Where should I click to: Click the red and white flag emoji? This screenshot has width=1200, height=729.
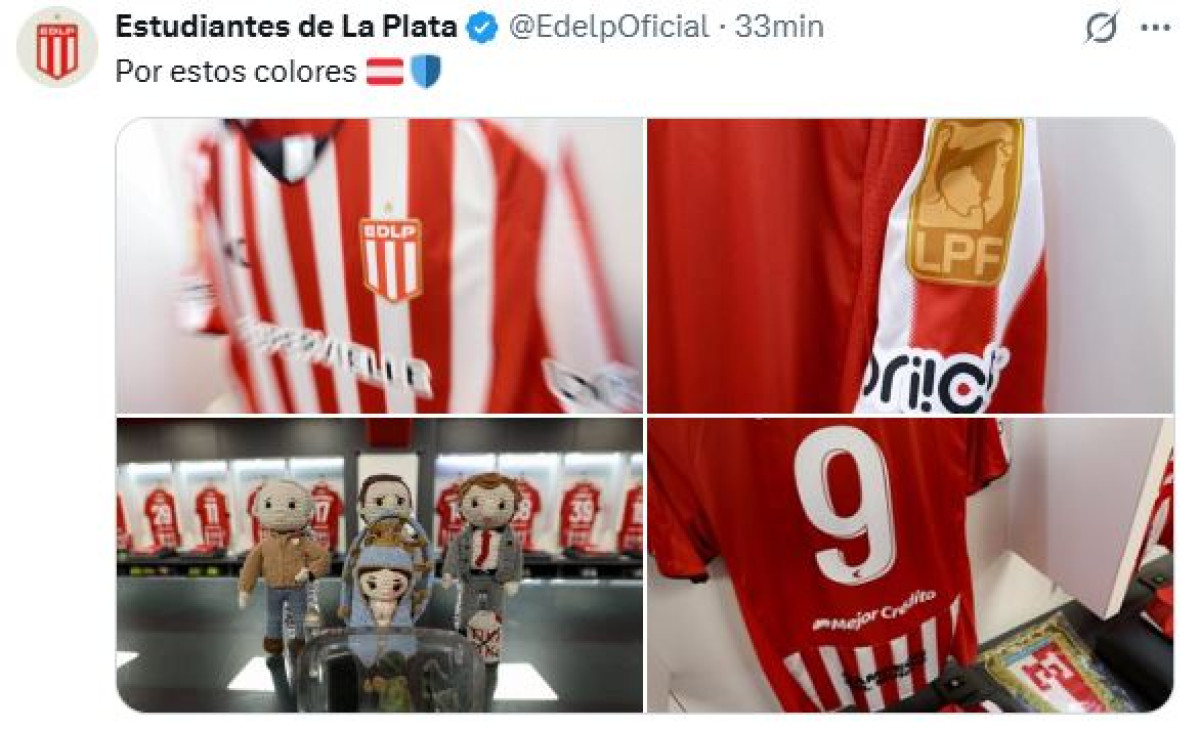(384, 72)
